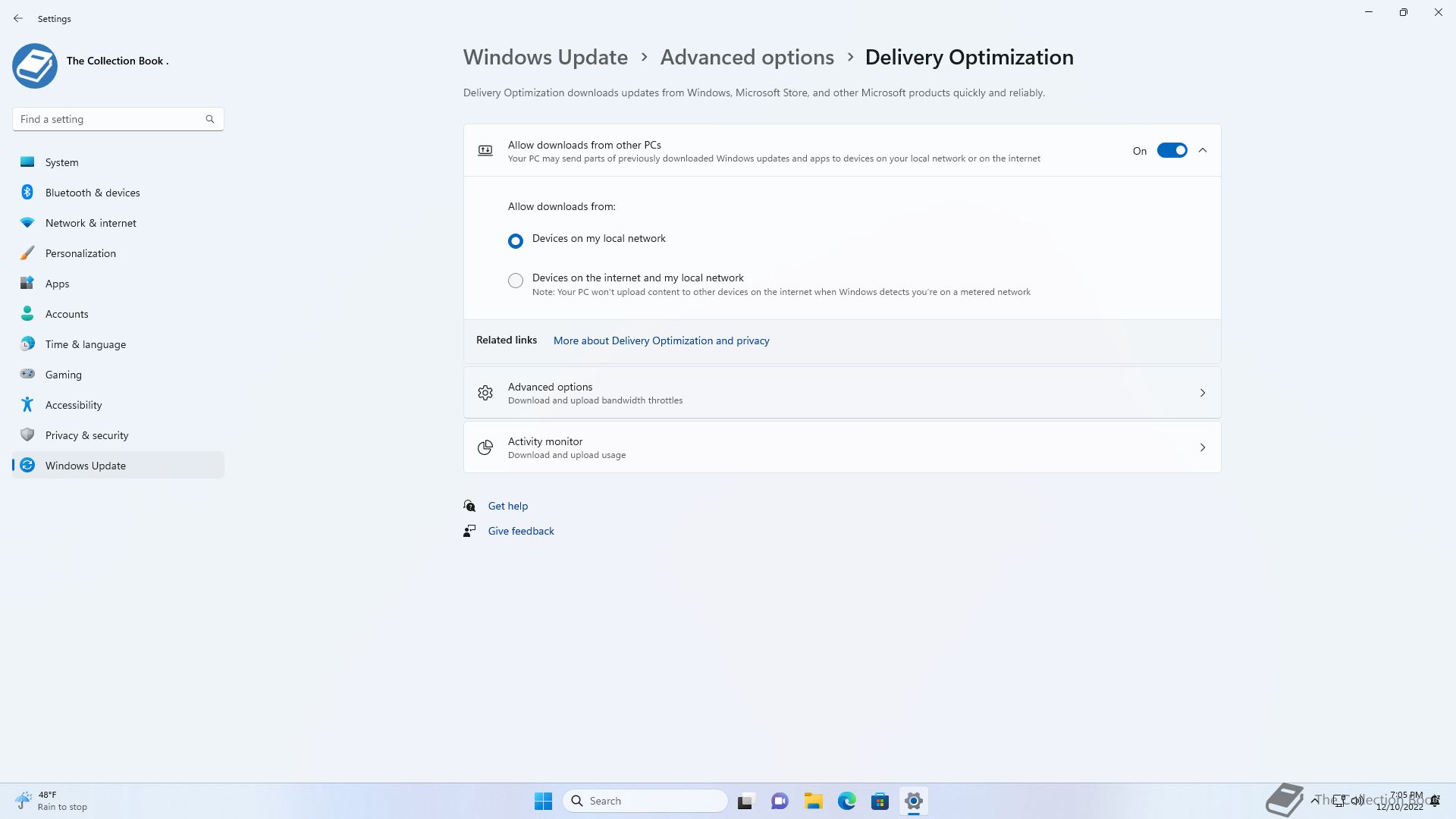Click the search magnifier in Find a setting
This screenshot has width=1456, height=819.
[x=210, y=119]
